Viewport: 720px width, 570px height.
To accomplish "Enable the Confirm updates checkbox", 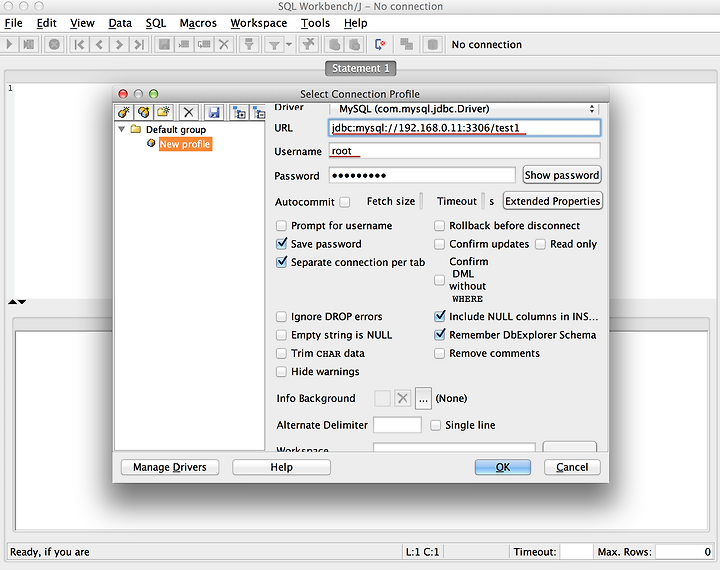I will 439,244.
